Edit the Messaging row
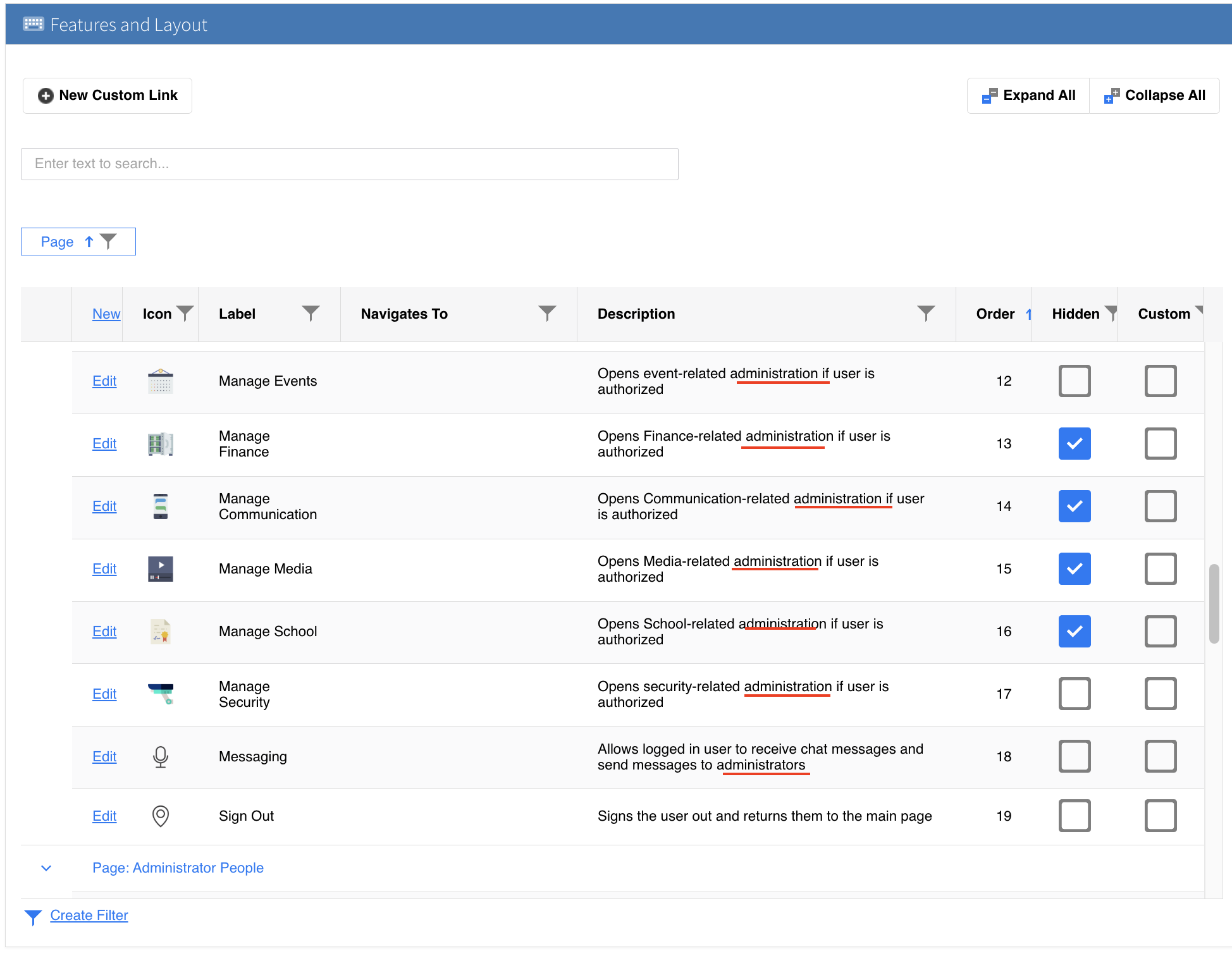This screenshot has width=1232, height=975. [104, 757]
